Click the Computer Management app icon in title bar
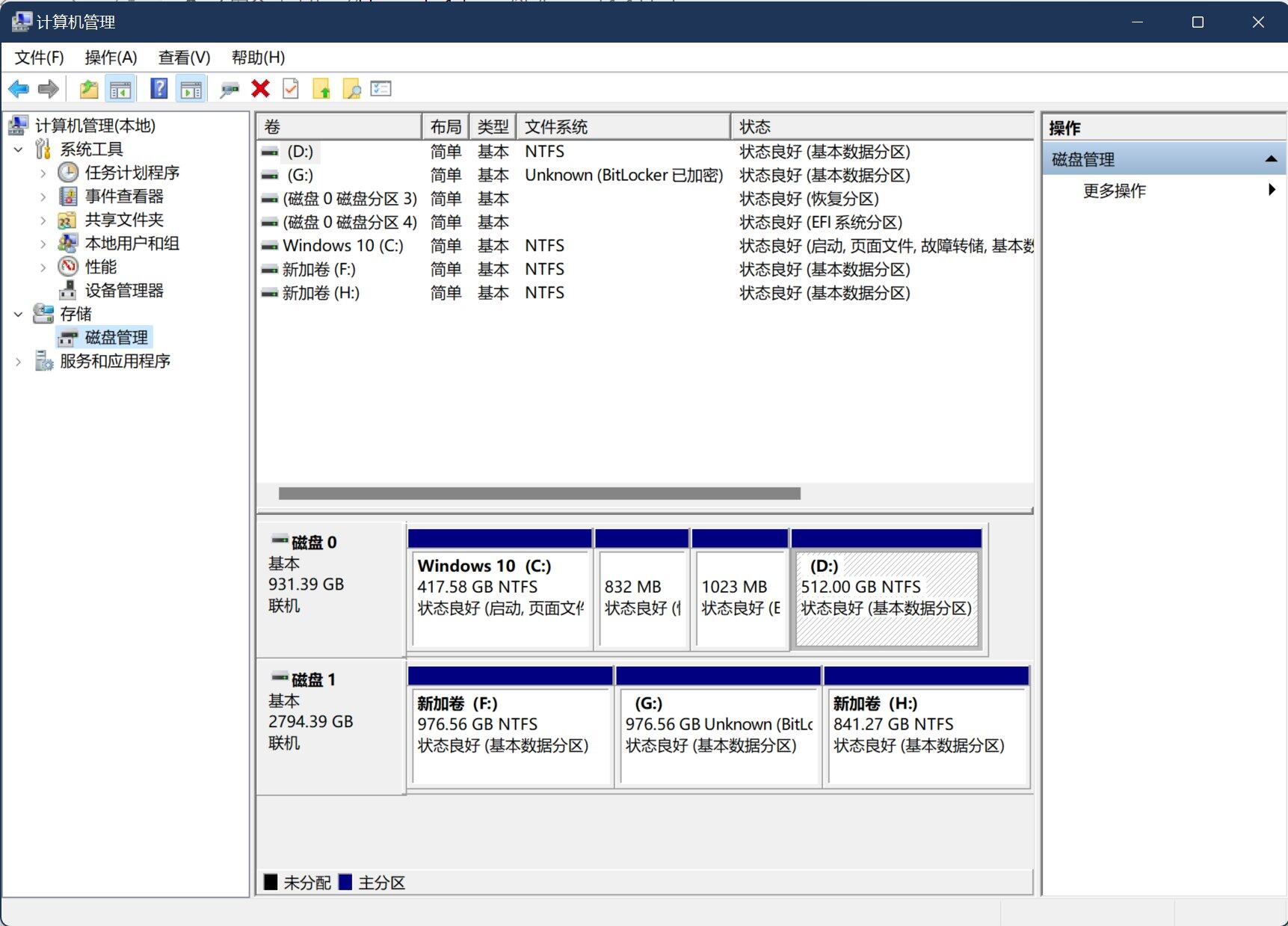 coord(22,22)
